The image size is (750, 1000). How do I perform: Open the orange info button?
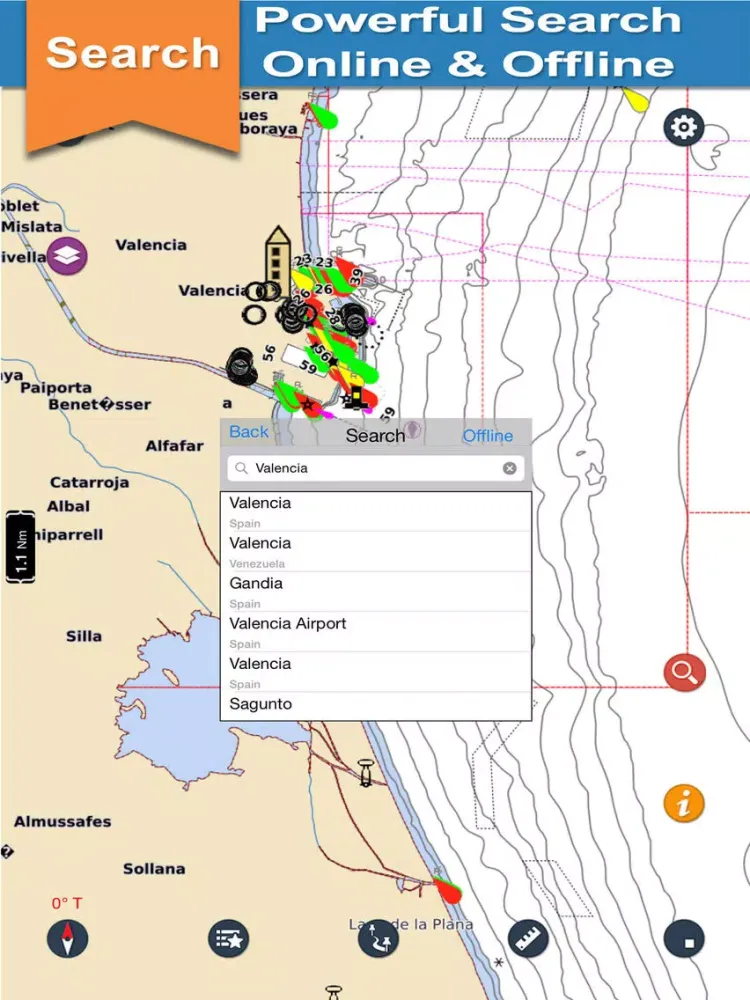tap(684, 803)
